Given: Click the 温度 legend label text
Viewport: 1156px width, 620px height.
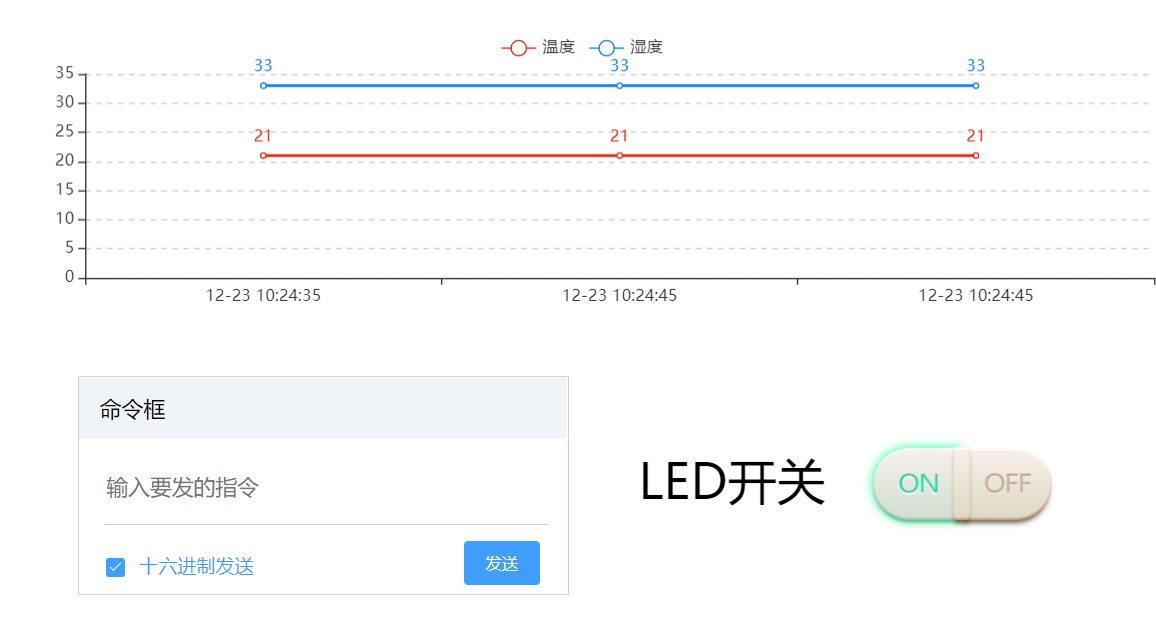Looking at the screenshot, I should pos(558,47).
